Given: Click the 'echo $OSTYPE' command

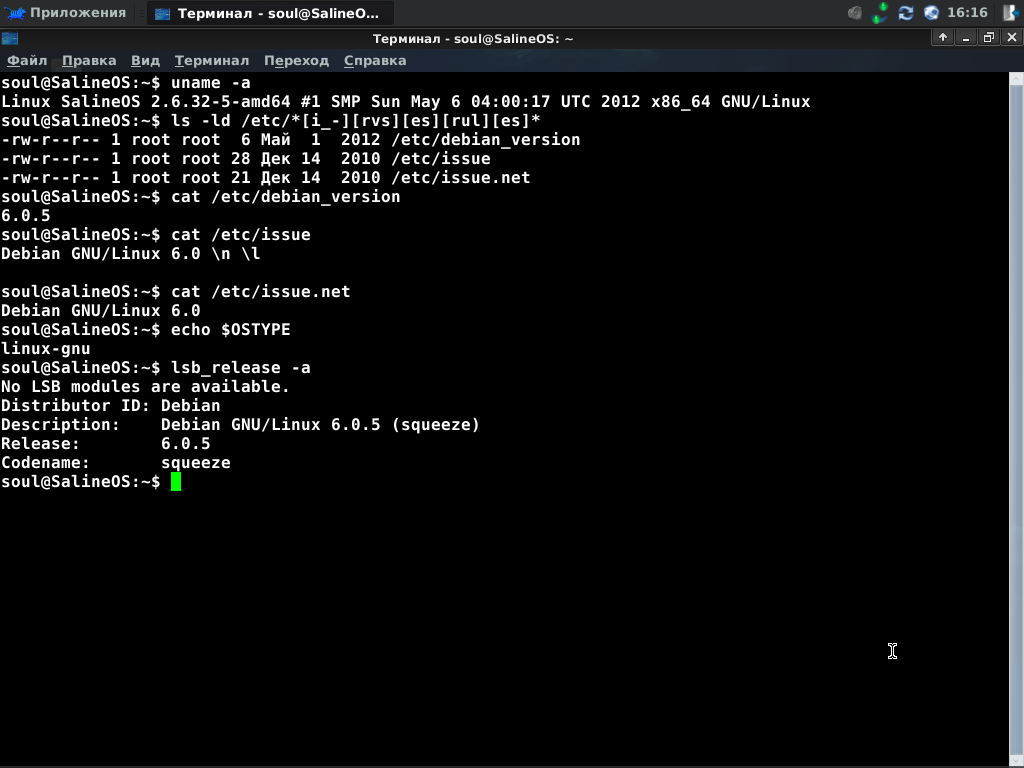Looking at the screenshot, I should click(231, 329).
